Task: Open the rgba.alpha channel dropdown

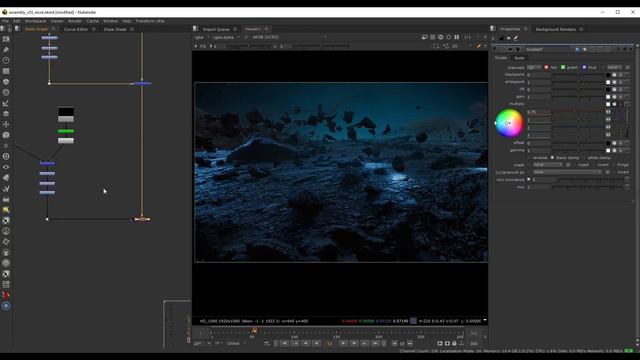Action: [226, 37]
